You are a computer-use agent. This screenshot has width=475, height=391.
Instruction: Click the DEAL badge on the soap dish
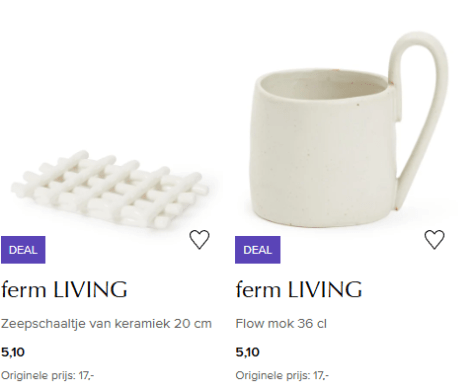(x=23, y=250)
